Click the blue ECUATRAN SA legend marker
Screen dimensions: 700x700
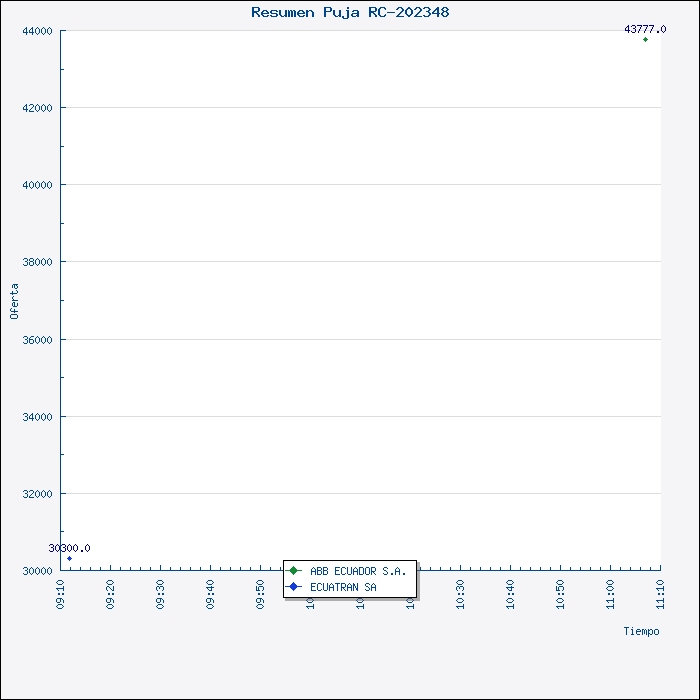click(294, 587)
